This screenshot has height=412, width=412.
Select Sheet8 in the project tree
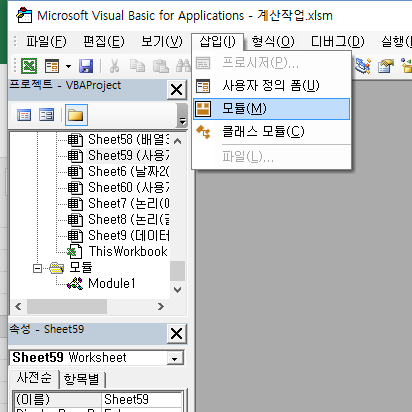pyautogui.click(x=128, y=219)
